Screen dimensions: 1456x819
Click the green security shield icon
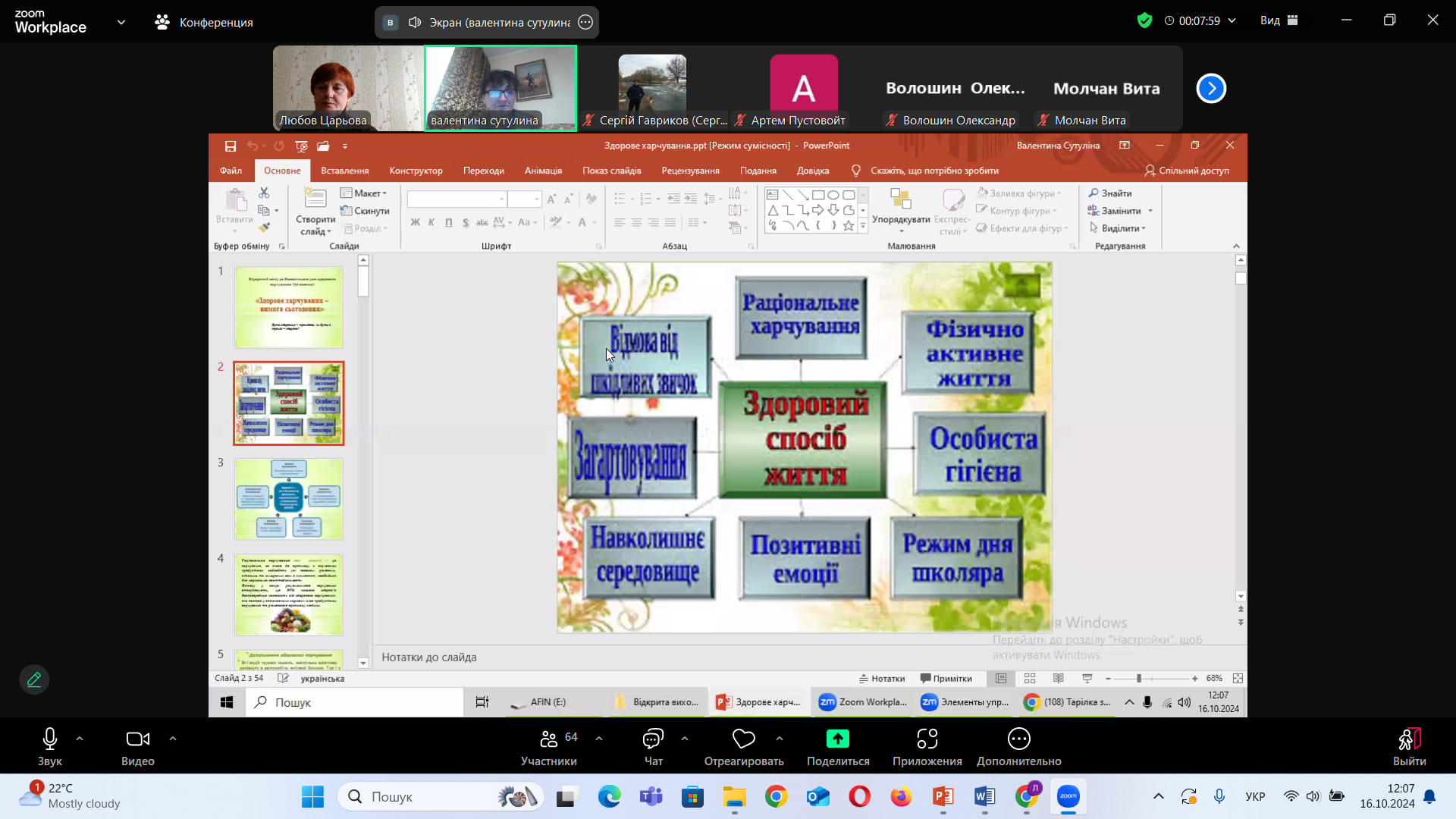point(1144,21)
